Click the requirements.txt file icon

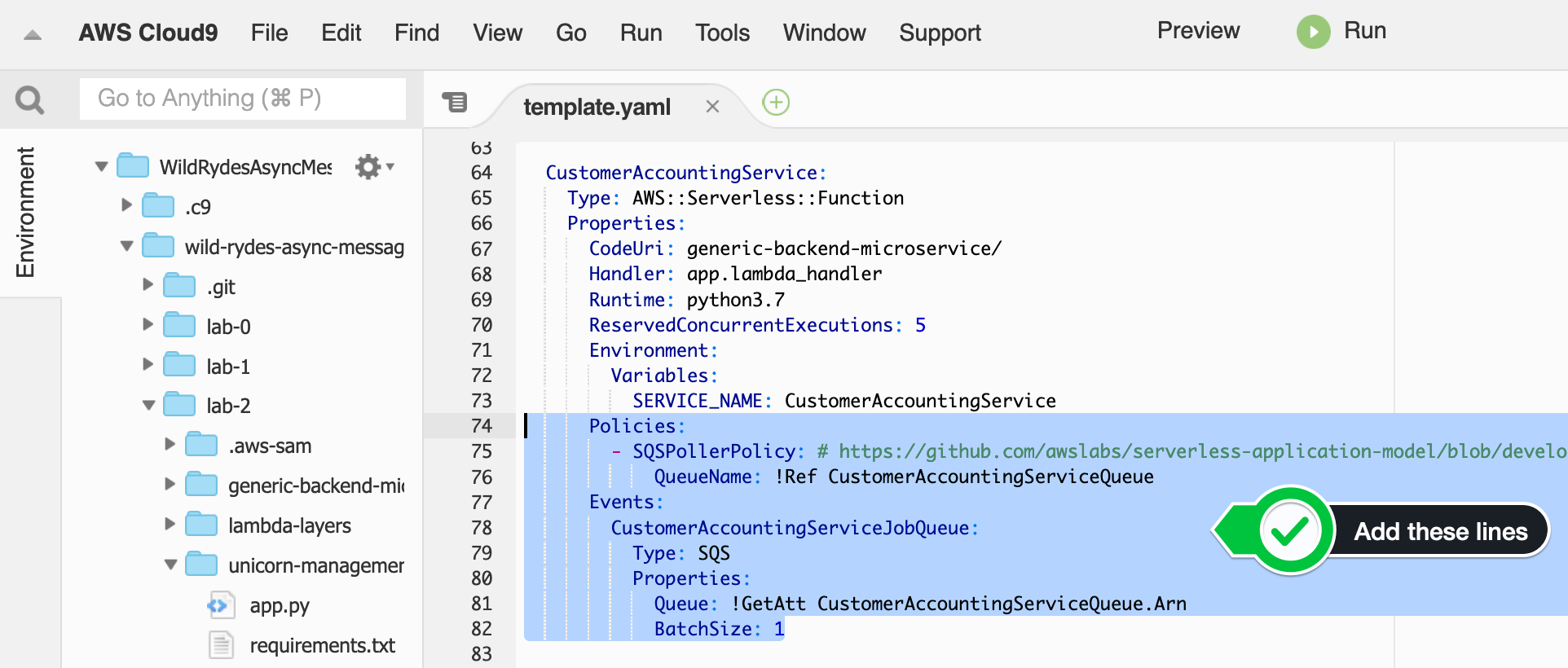(220, 645)
